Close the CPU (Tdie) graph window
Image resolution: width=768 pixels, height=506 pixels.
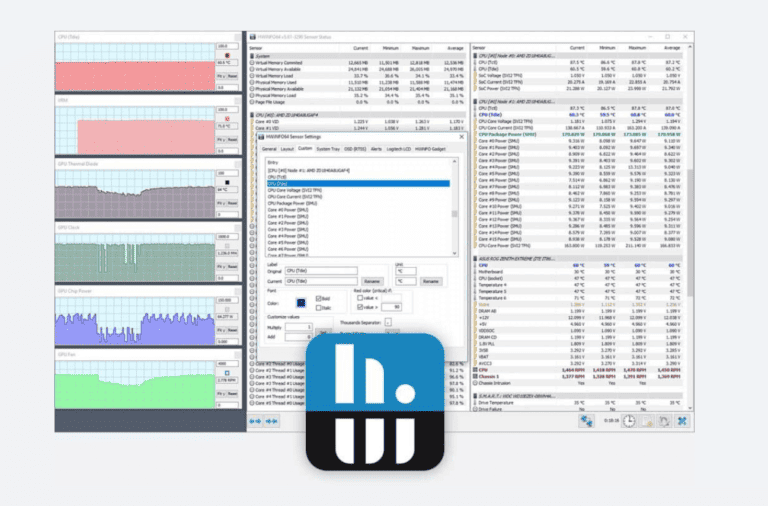(x=238, y=37)
